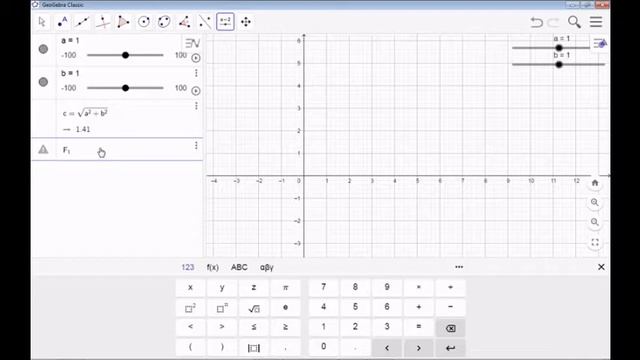Toggle the Graphics view style bar

[x=600, y=43]
